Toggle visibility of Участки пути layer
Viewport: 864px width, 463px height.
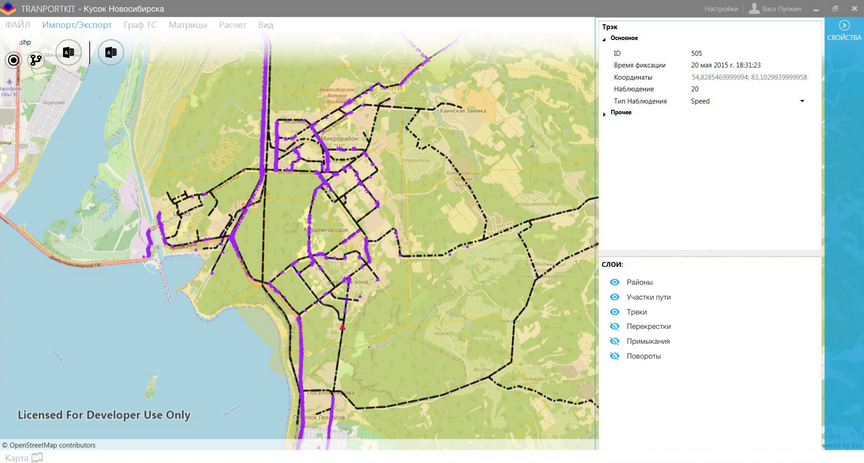point(615,297)
